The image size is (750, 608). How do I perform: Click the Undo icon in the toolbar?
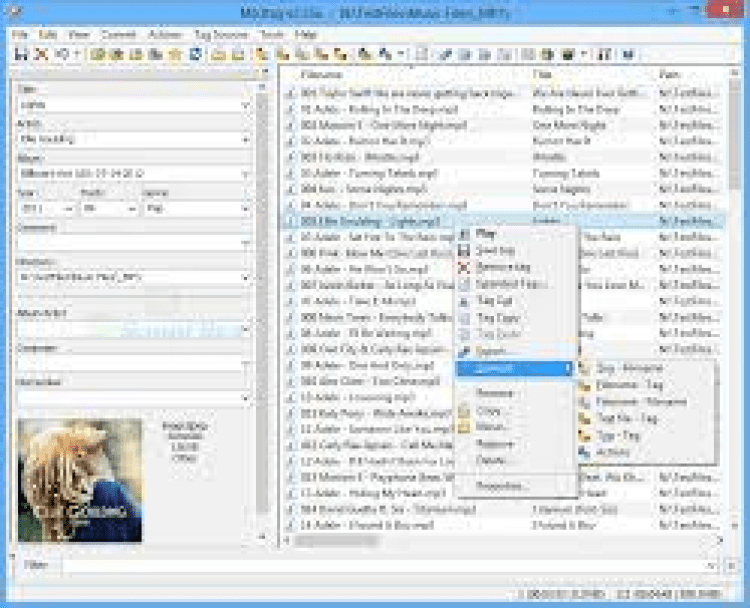coord(62,54)
